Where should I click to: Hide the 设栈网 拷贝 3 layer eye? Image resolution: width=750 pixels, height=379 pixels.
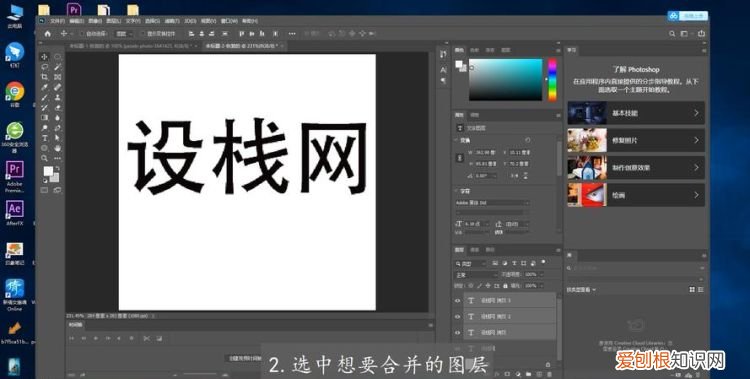click(x=457, y=301)
